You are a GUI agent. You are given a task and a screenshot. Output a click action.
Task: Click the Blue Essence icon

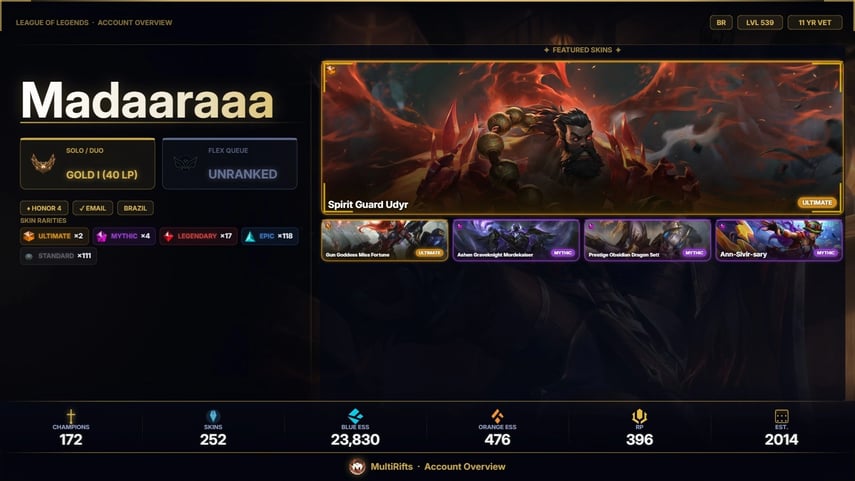[x=355, y=416]
